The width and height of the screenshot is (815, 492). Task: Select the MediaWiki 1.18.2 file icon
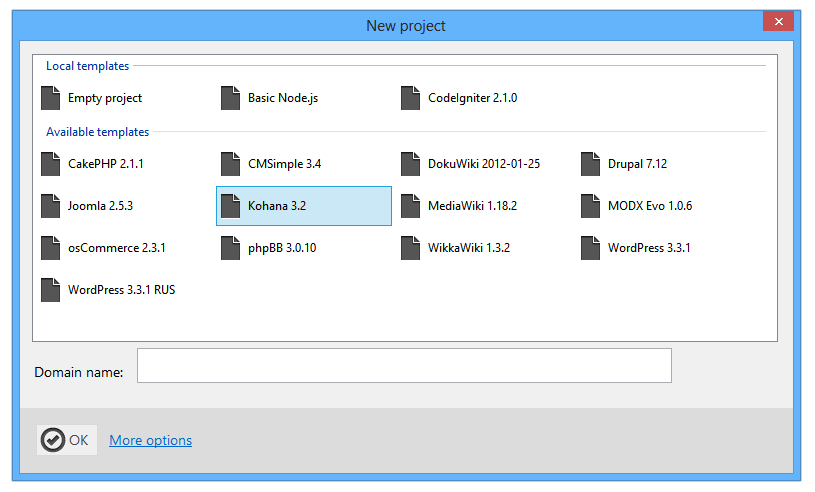(410, 206)
